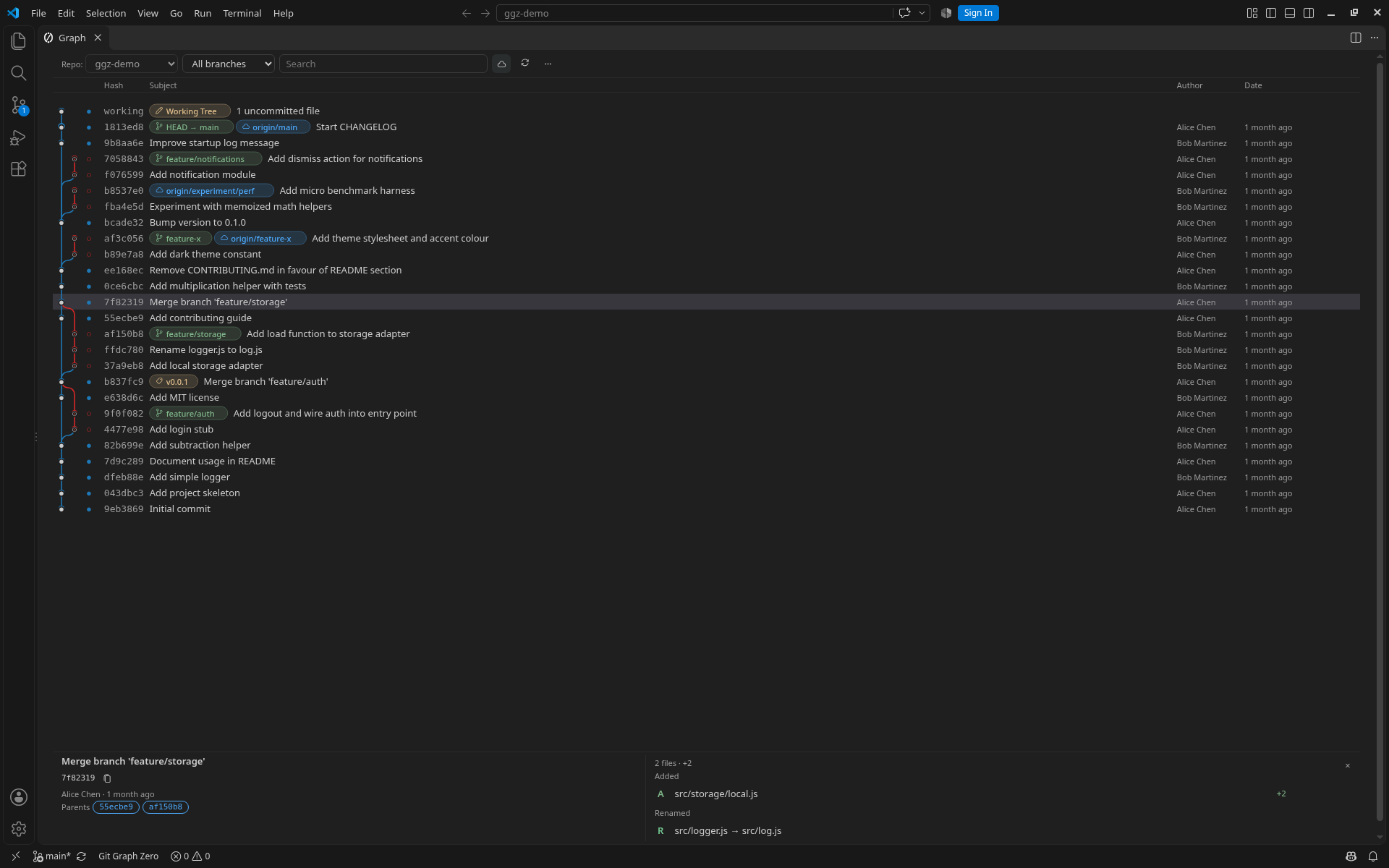Close the commit details panel
This screenshot has height=868, width=1389.
[x=1348, y=765]
